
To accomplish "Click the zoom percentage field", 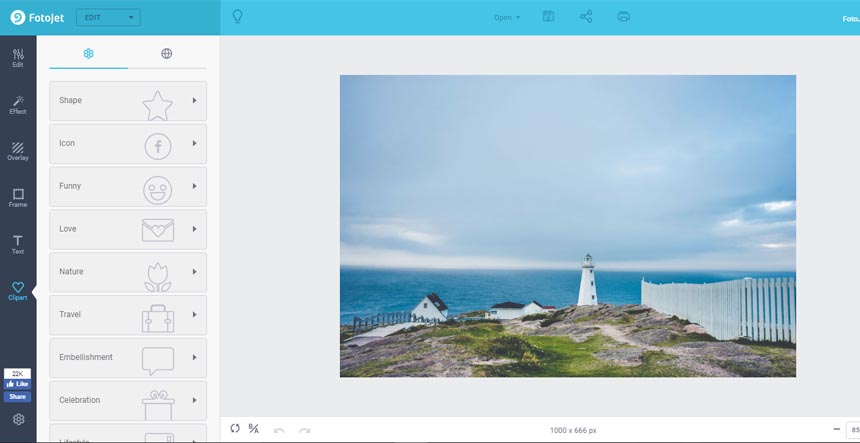I will [853, 430].
